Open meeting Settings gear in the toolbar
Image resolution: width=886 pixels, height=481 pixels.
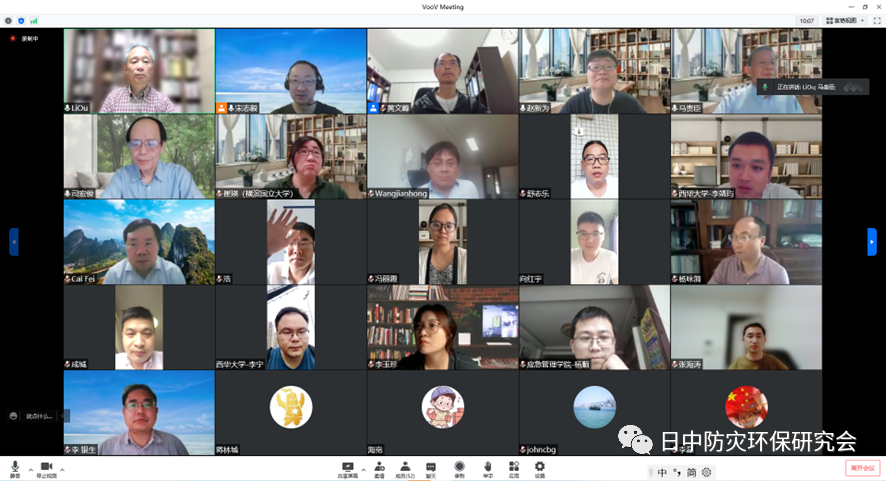pyautogui.click(x=540, y=467)
